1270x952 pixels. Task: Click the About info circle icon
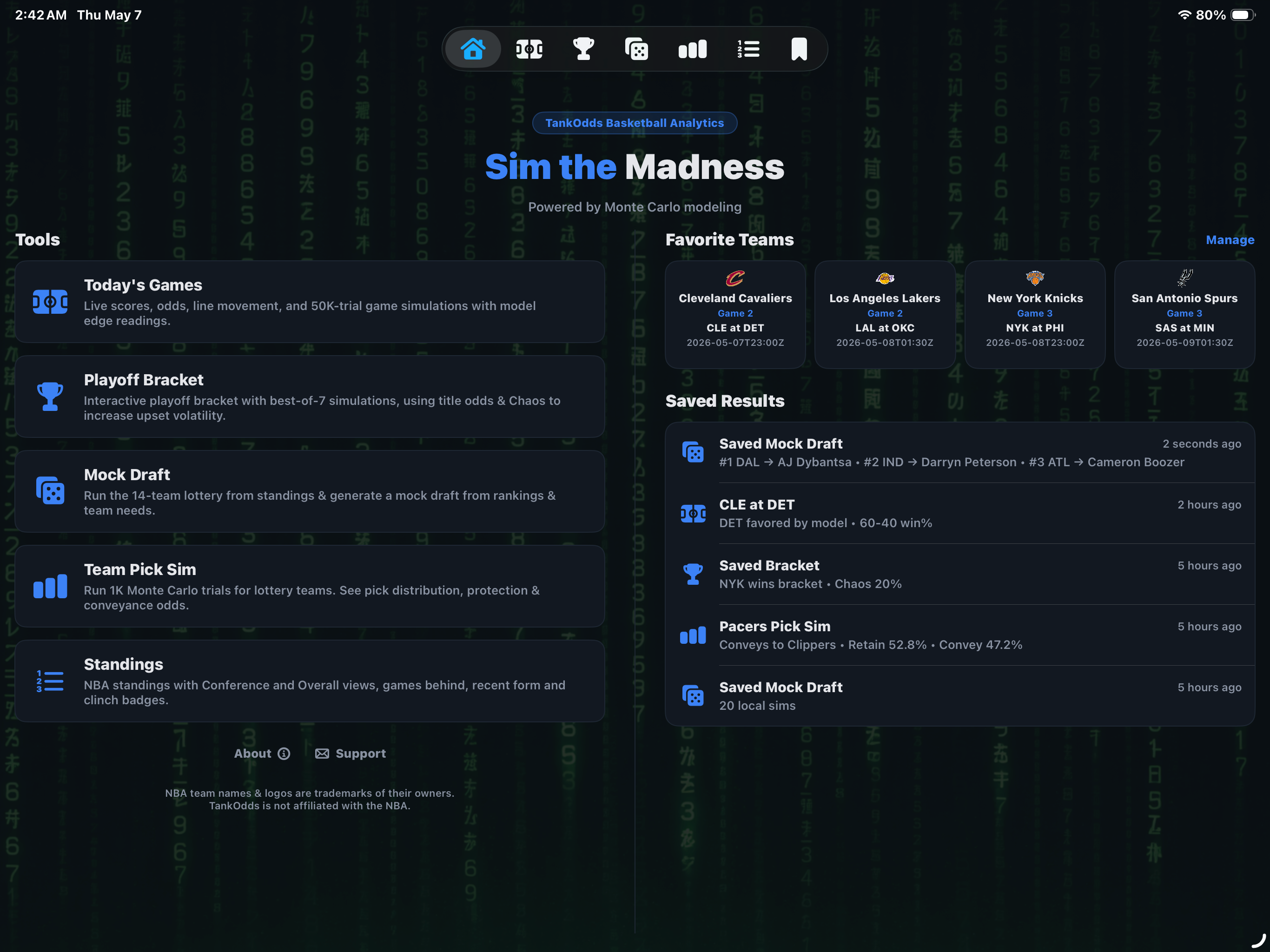point(284,754)
